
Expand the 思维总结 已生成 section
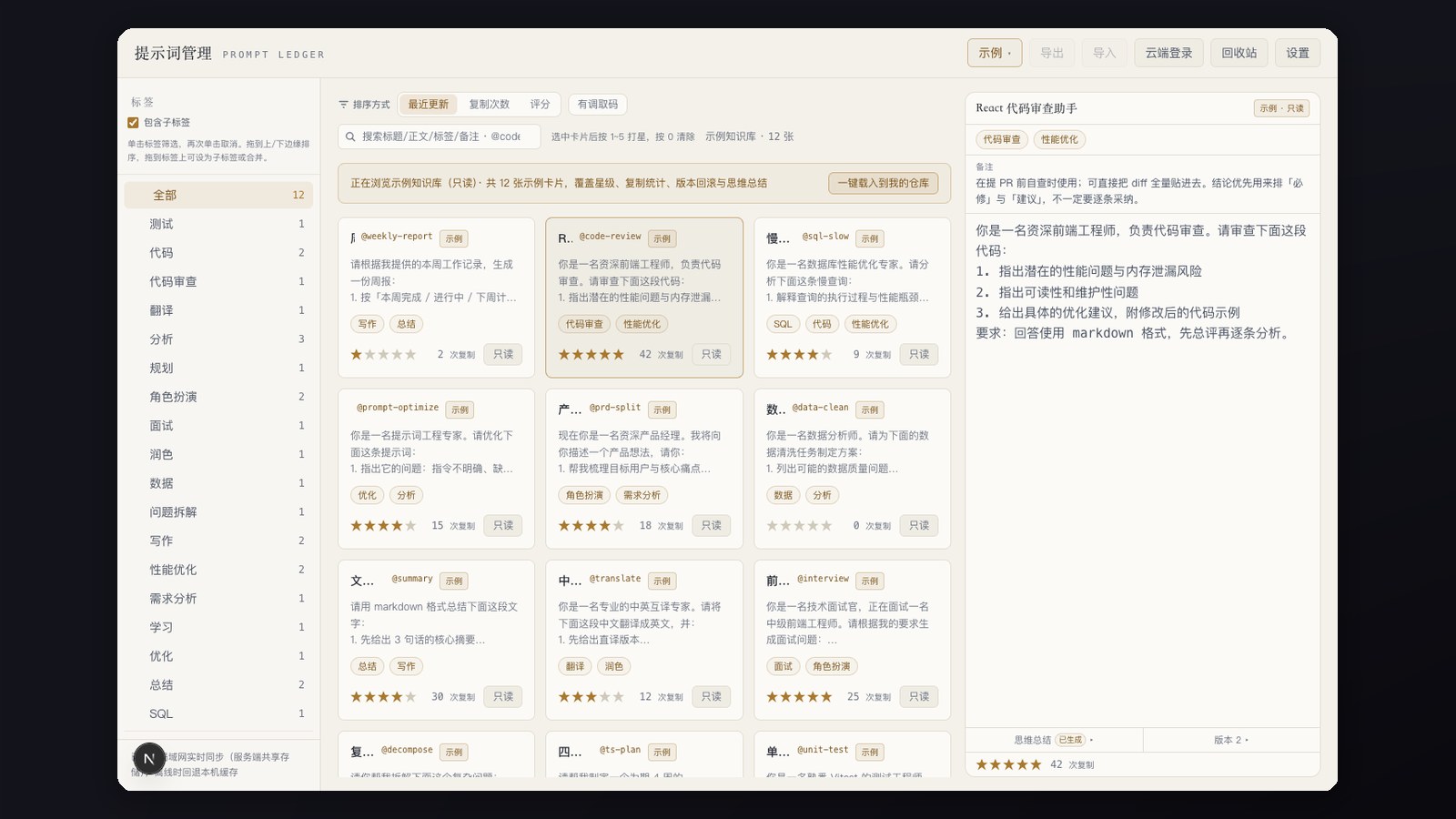pos(1054,740)
